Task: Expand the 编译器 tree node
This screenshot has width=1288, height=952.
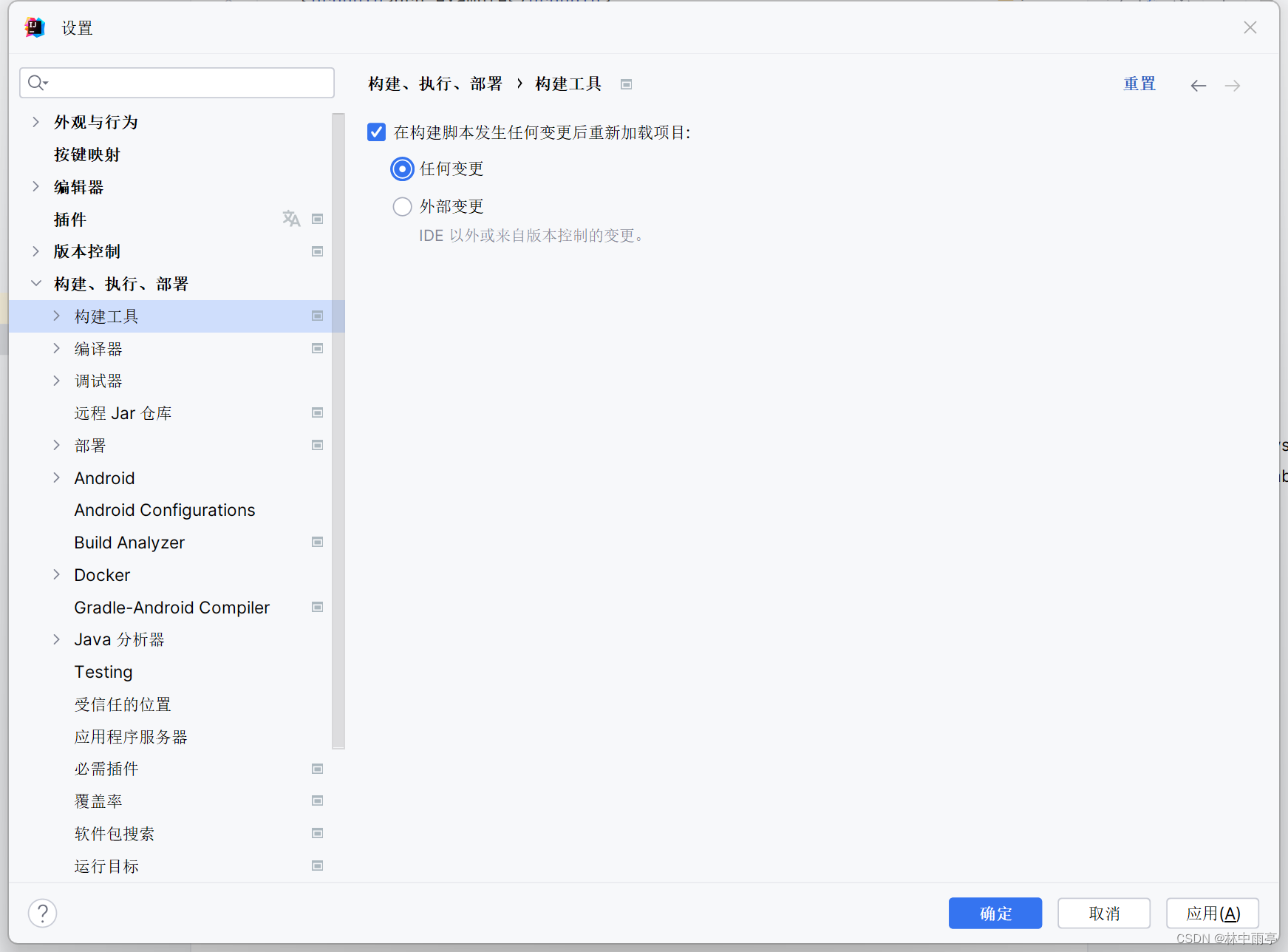Action: pos(56,348)
